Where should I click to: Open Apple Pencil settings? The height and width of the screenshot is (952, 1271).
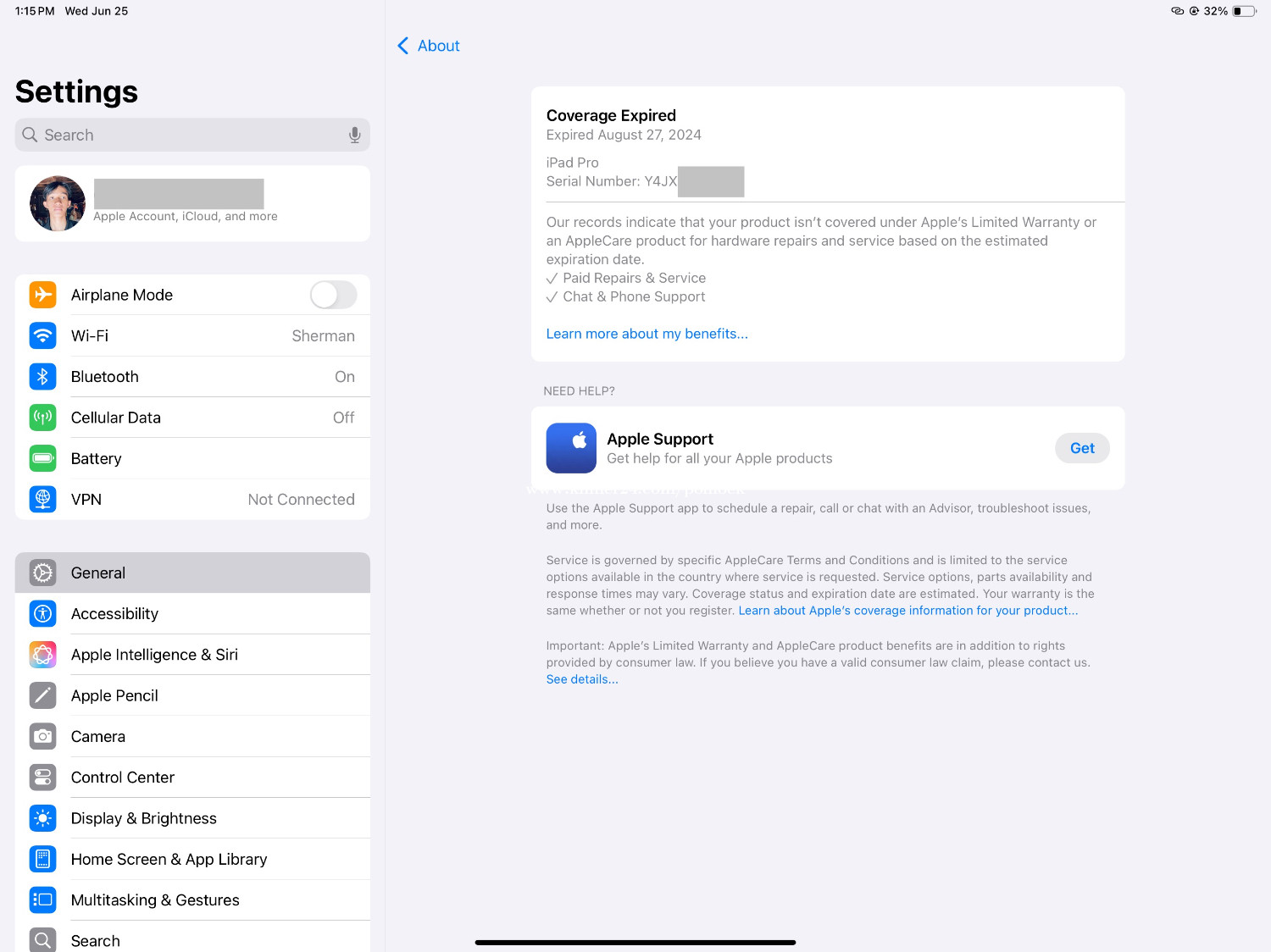click(x=192, y=695)
